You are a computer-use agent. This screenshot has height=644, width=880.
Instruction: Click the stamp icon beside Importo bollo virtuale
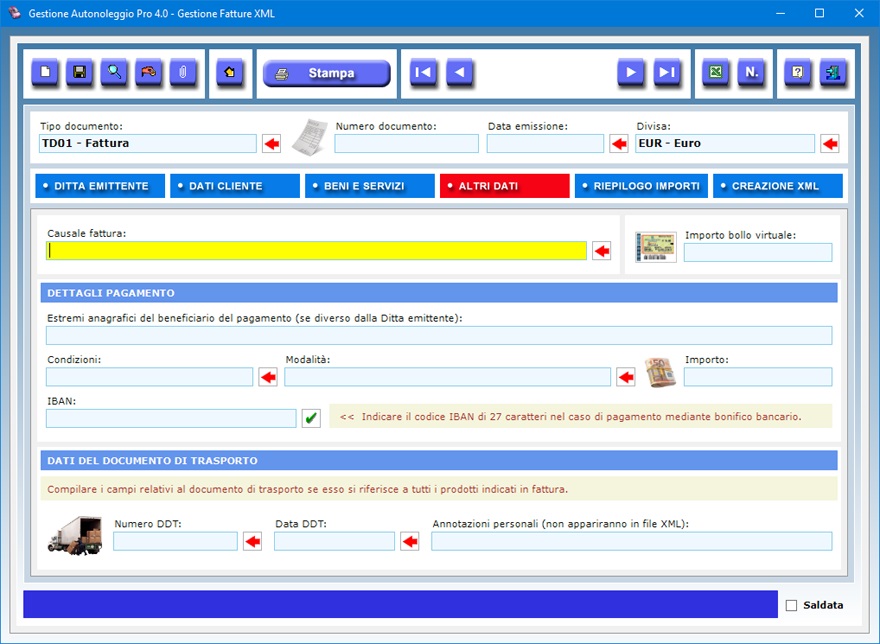[x=656, y=247]
